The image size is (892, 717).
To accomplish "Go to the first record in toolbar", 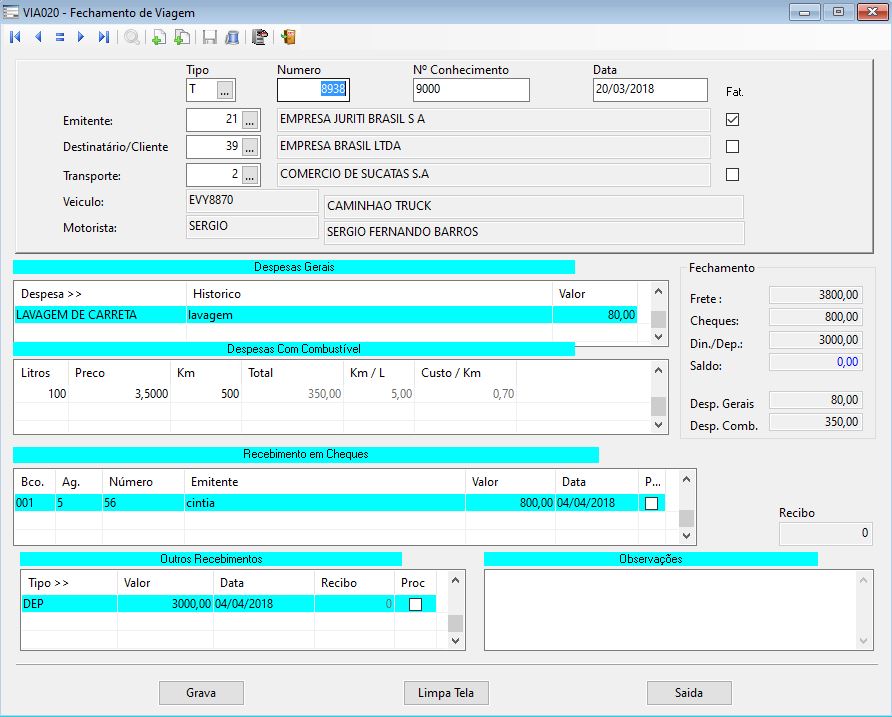I will click(15, 37).
